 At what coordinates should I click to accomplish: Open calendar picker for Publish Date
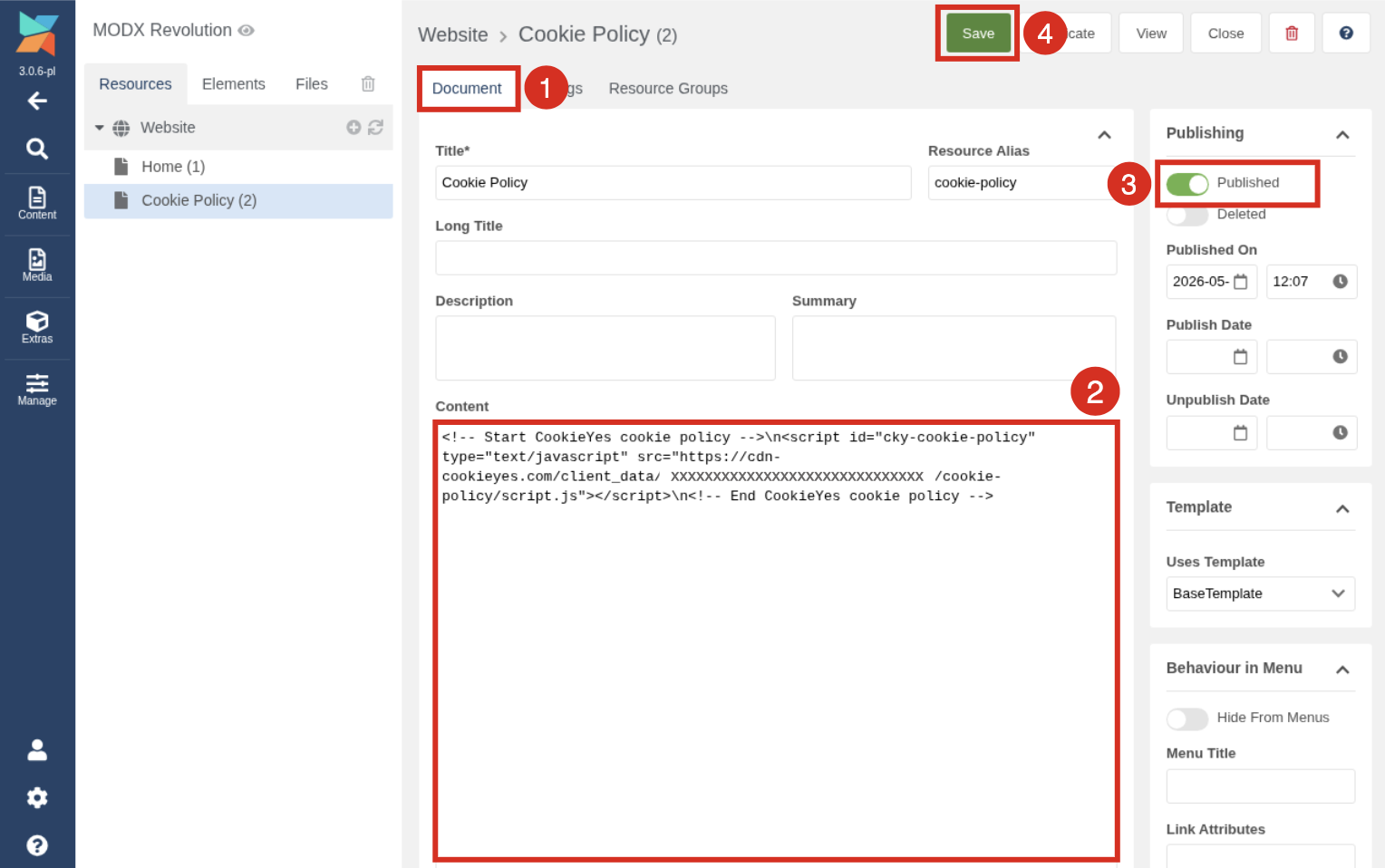(1241, 357)
